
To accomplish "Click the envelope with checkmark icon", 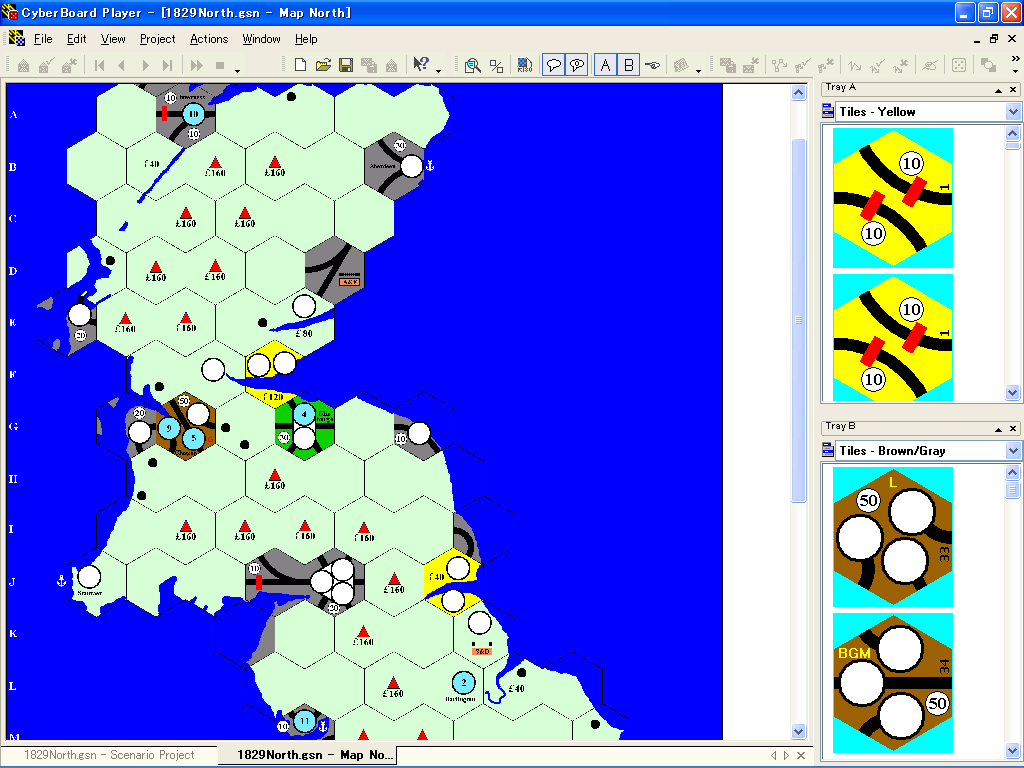I will click(x=46, y=65).
